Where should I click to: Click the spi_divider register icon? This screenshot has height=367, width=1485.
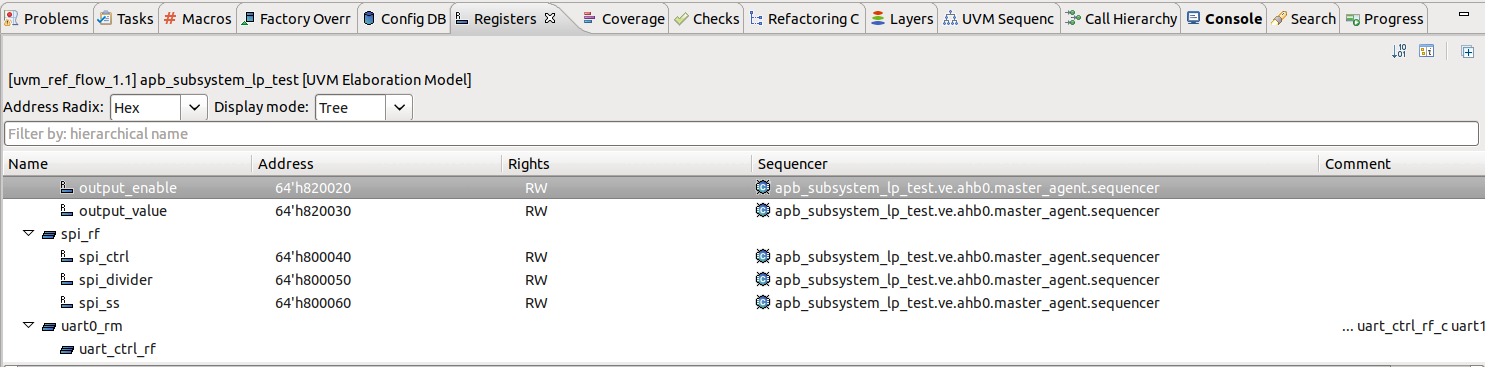67,280
